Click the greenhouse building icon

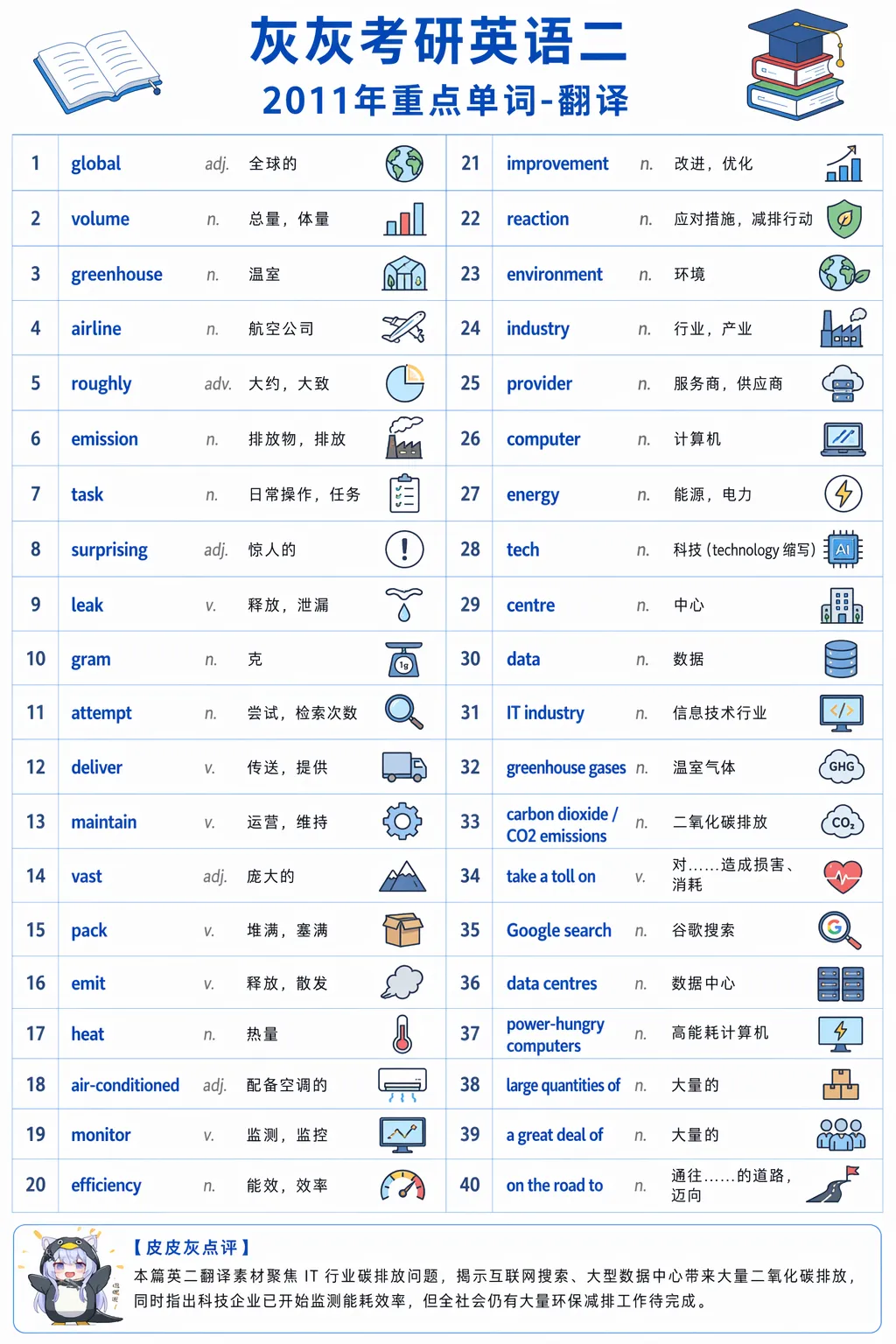404,274
